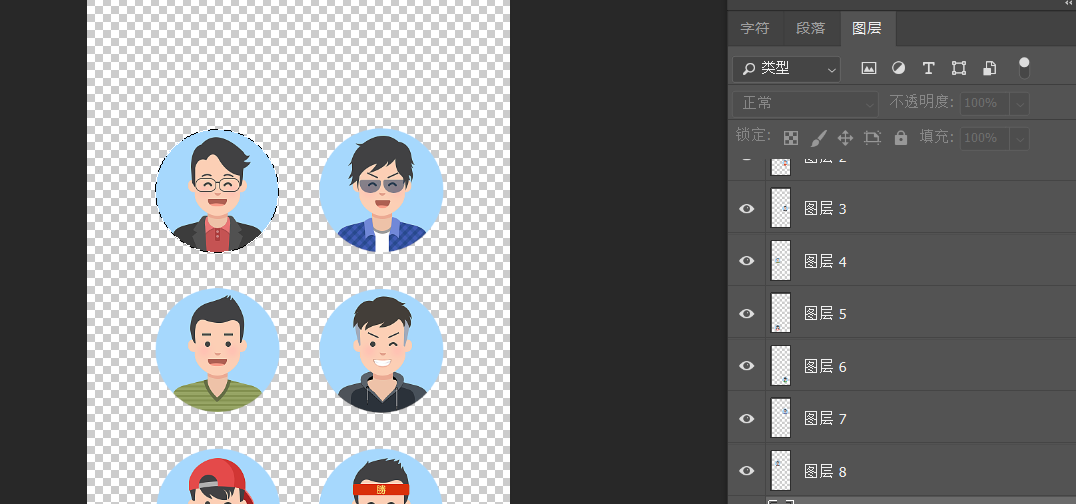This screenshot has height=504, width=1076.
Task: Filter layers by type text icon
Action: click(928, 68)
